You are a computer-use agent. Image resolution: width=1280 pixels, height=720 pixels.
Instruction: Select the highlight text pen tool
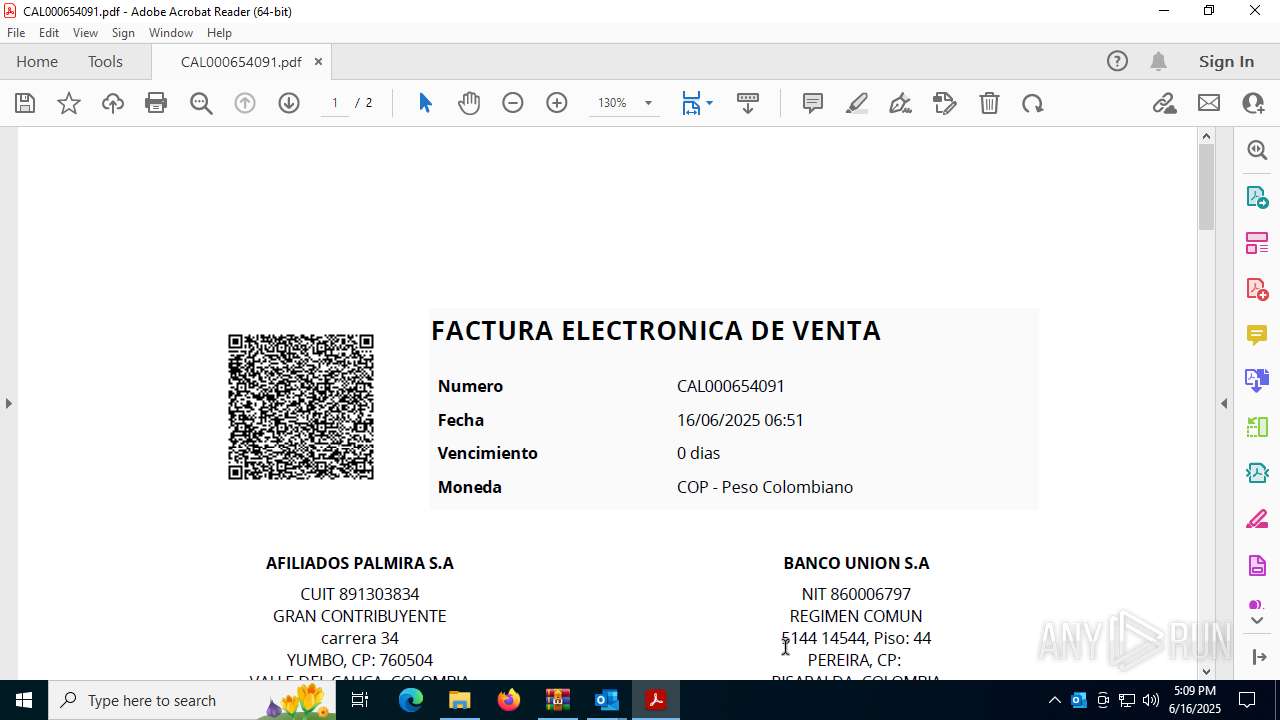click(x=857, y=103)
